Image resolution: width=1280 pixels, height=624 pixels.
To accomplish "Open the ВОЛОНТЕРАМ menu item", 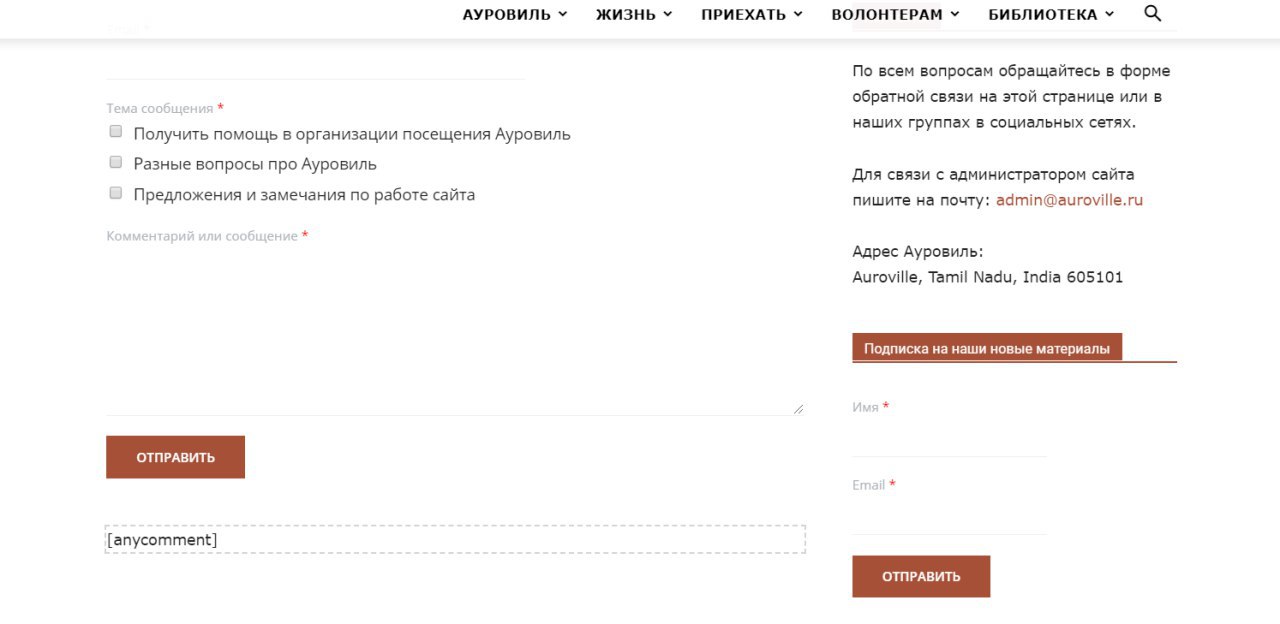I will point(886,14).
